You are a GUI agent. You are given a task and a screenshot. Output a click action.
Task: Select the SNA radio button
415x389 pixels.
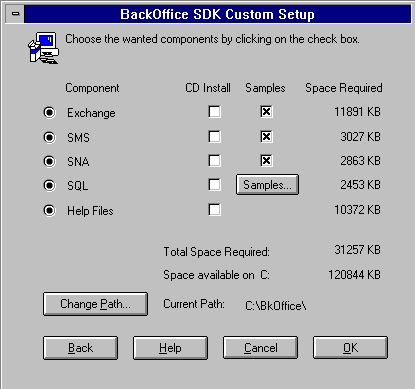(x=50, y=161)
